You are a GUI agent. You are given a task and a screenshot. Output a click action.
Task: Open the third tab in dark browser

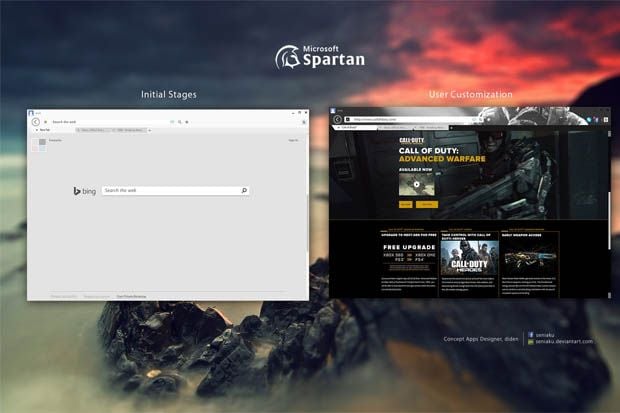[x=431, y=127]
